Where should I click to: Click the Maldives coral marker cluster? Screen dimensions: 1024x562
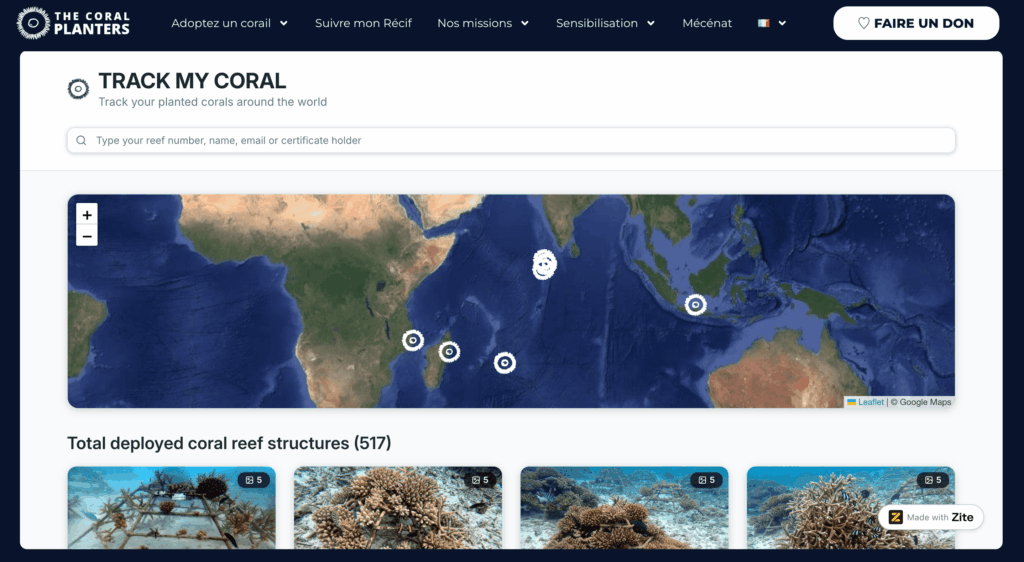[x=544, y=264]
